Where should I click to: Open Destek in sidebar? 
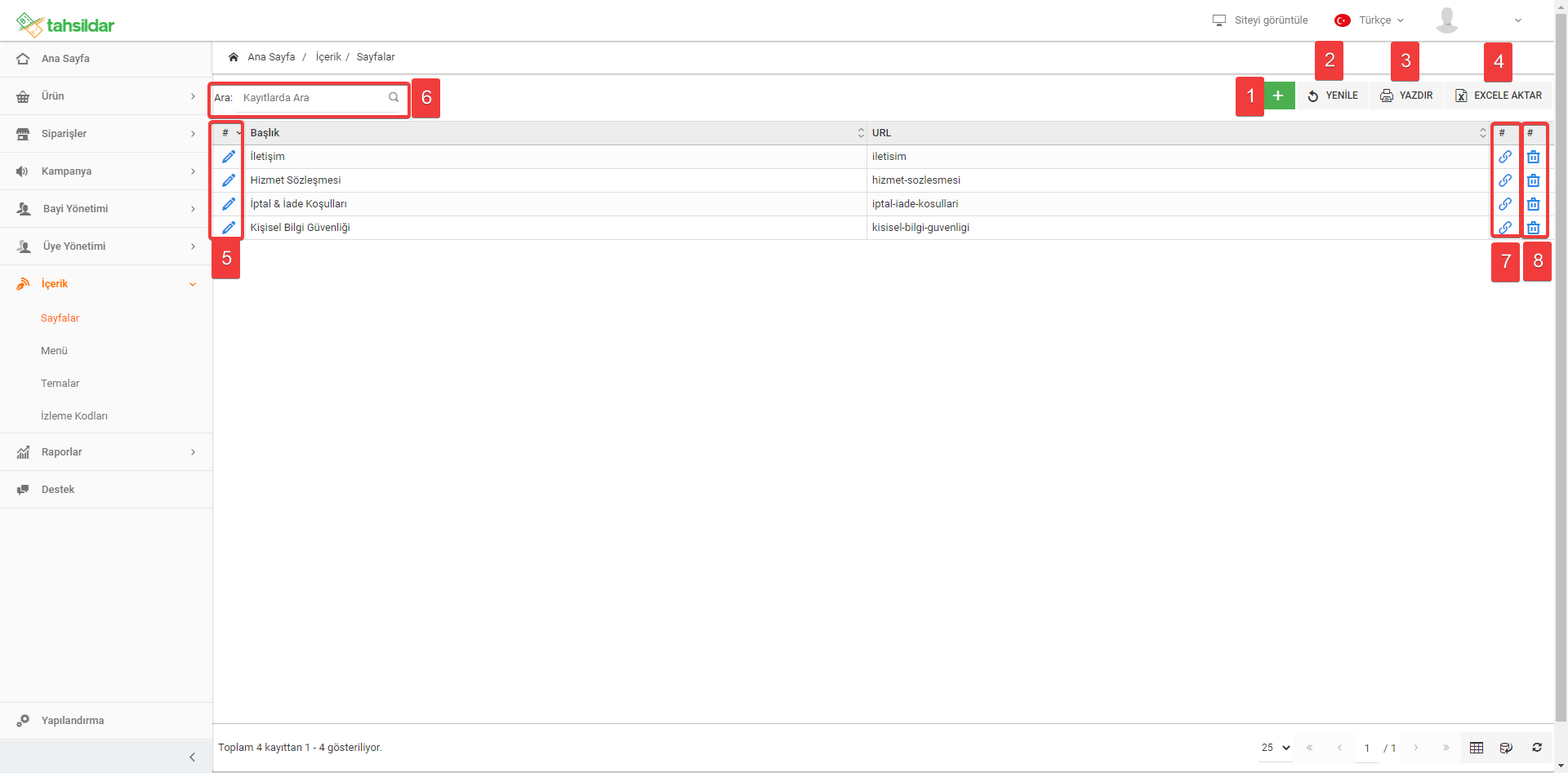(106, 490)
